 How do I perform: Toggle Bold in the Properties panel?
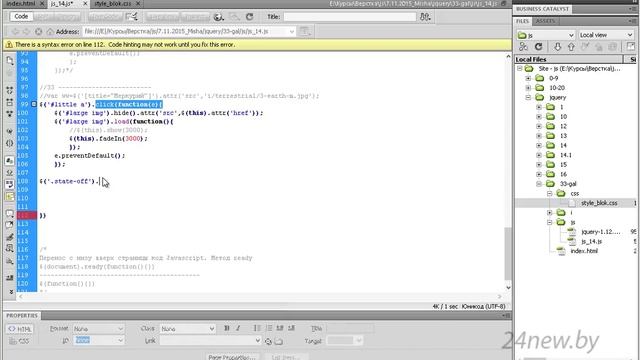(227, 328)
